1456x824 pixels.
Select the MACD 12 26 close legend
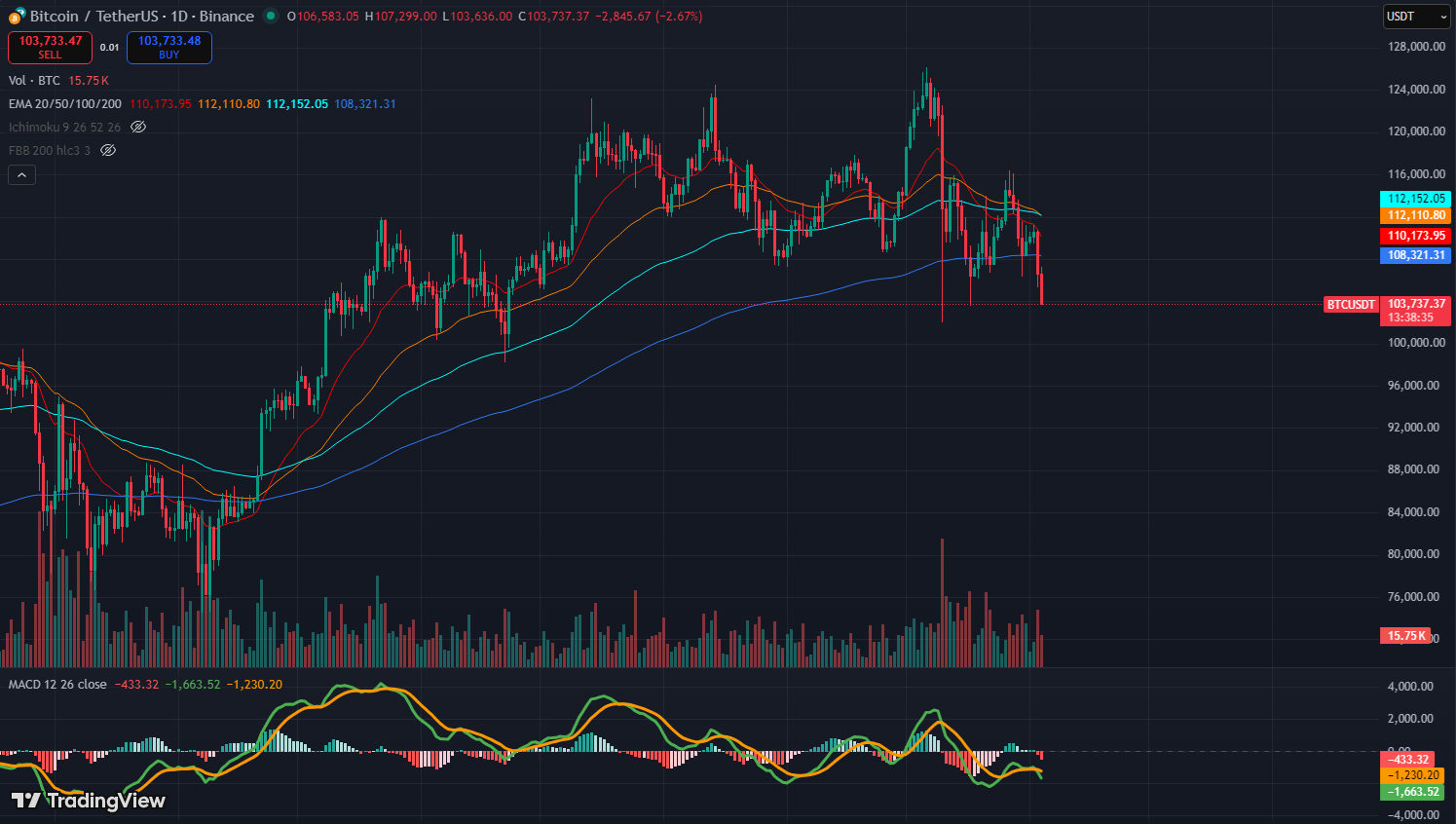tap(57, 685)
